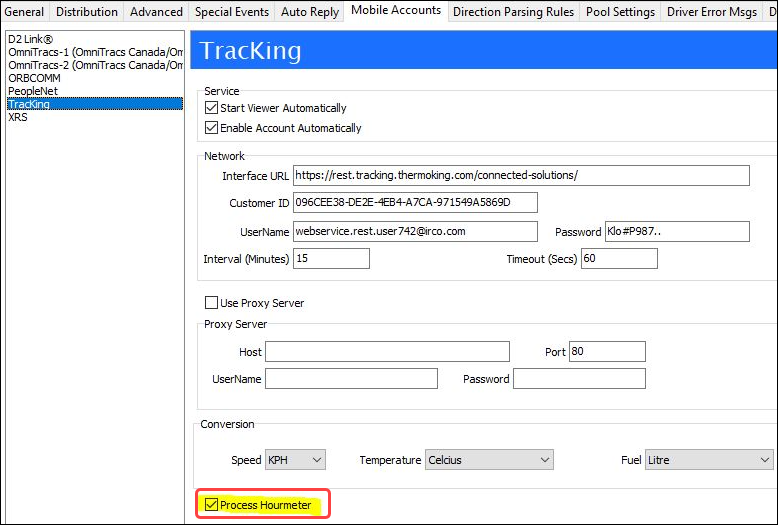Open the Distribution tab

click(x=87, y=12)
